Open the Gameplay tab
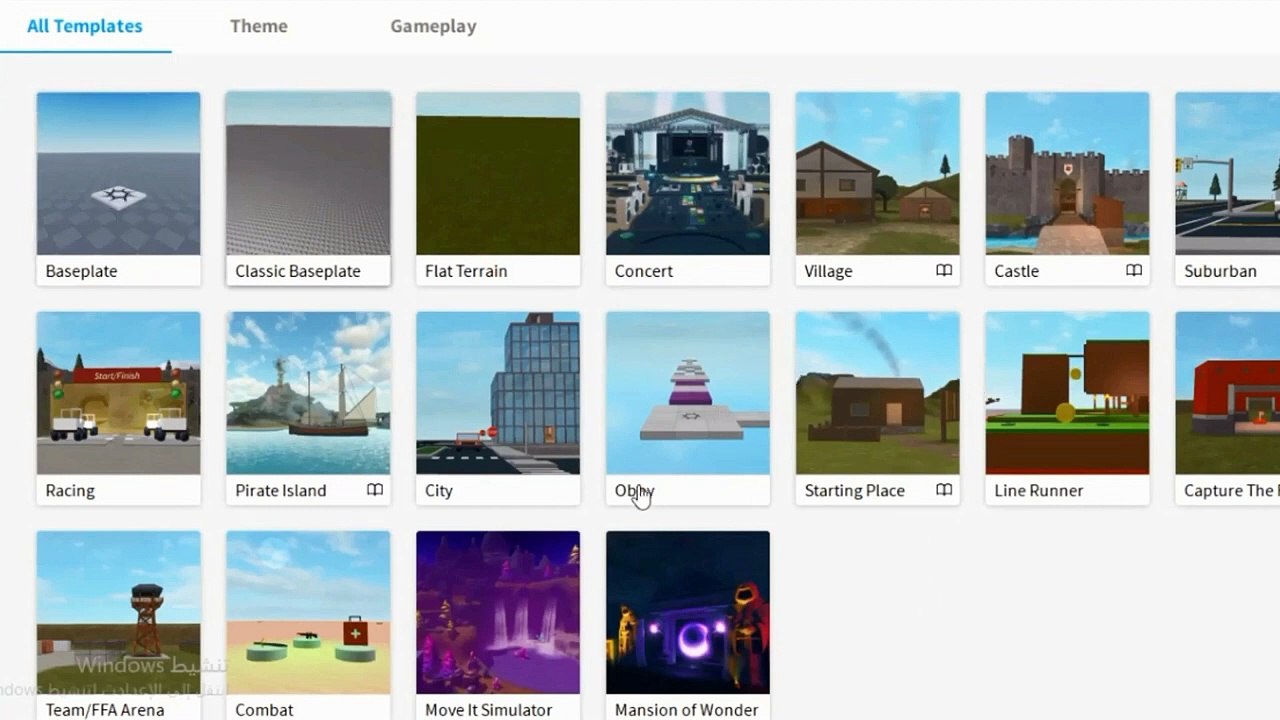The height and width of the screenshot is (720, 1280). click(x=433, y=26)
